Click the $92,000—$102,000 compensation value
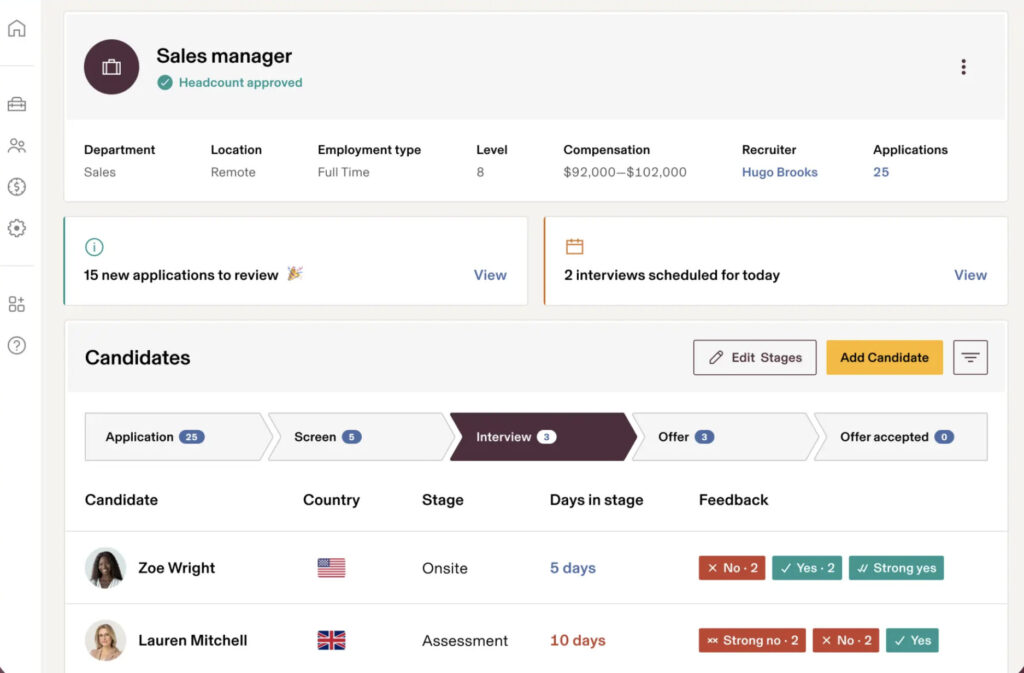The image size is (1024, 673). [x=625, y=172]
